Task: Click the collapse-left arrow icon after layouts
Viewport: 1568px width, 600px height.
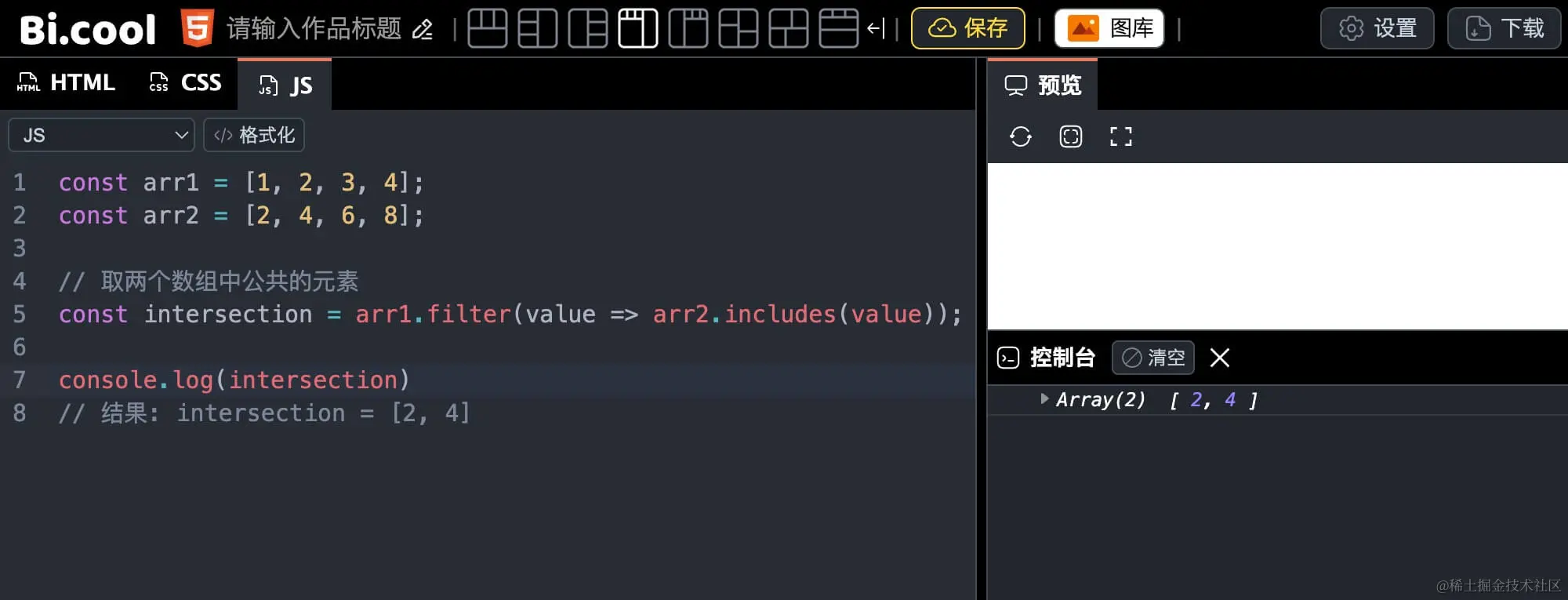Action: (x=876, y=29)
